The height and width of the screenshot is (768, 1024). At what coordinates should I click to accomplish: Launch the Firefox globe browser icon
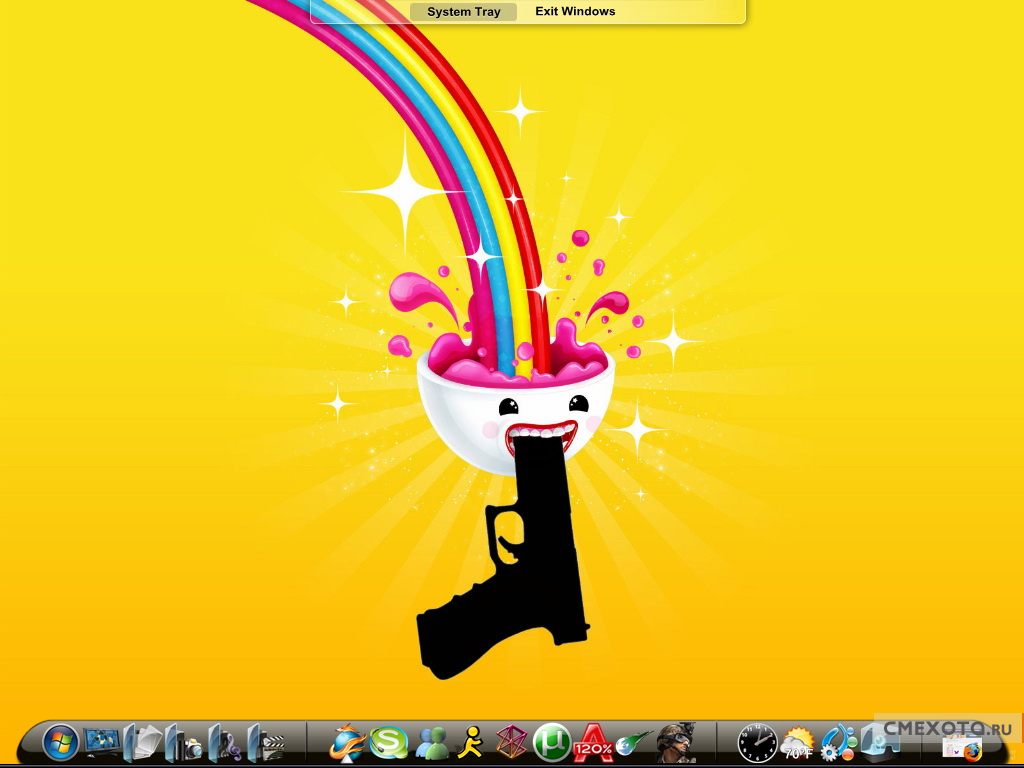click(x=348, y=742)
